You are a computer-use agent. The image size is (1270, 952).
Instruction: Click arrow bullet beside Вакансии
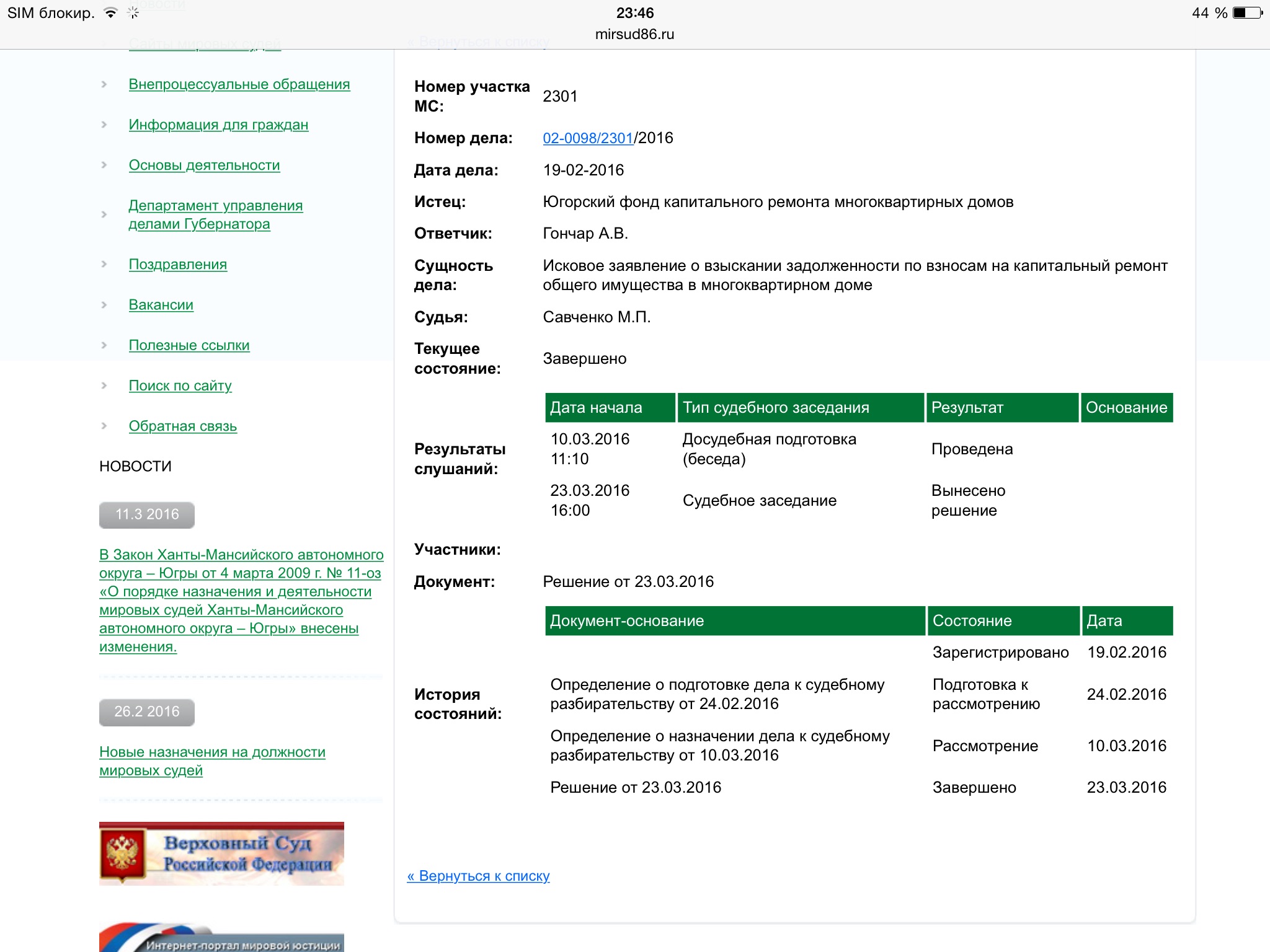[x=104, y=305]
